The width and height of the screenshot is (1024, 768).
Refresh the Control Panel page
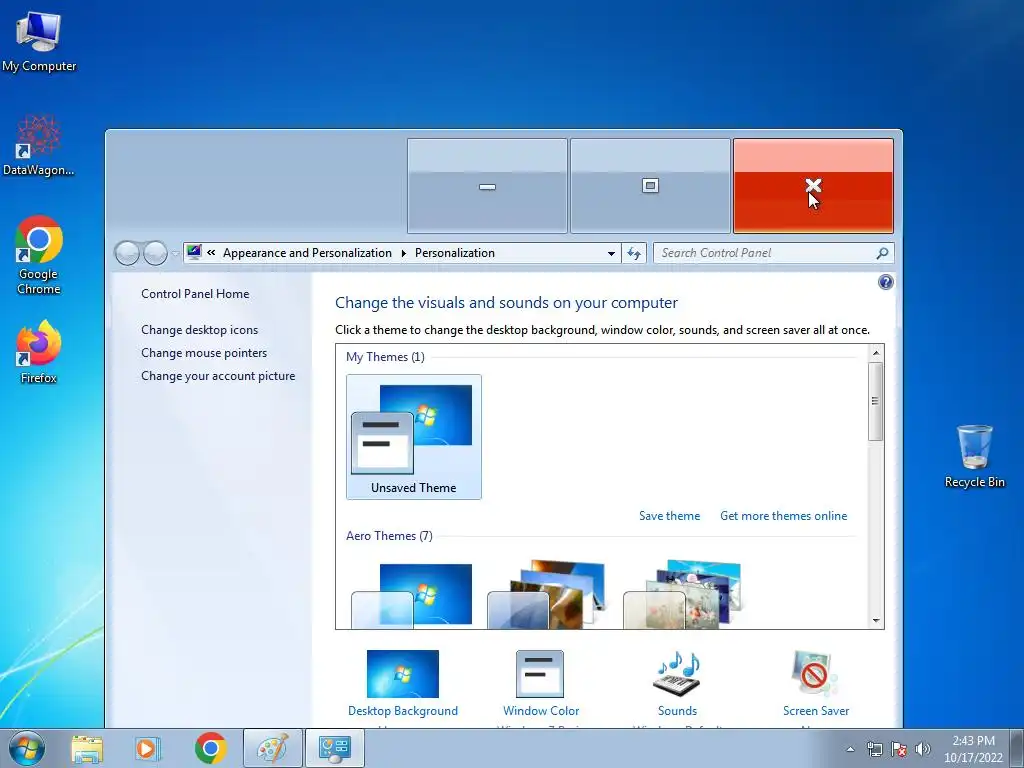point(634,253)
